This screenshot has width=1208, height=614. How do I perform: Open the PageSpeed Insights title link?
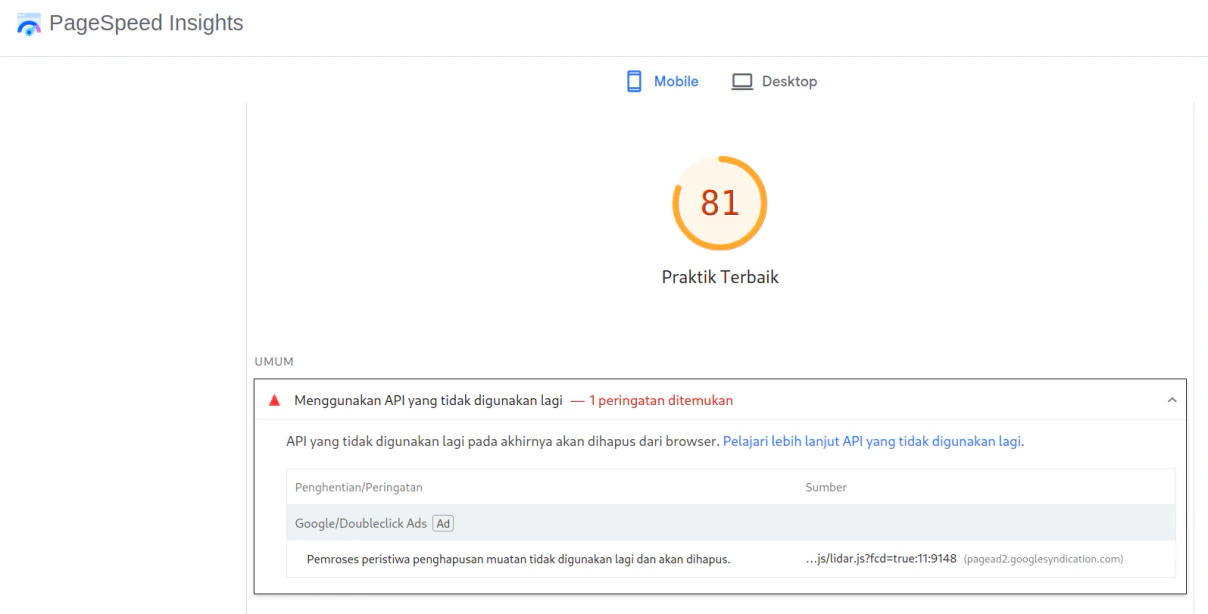click(x=146, y=23)
